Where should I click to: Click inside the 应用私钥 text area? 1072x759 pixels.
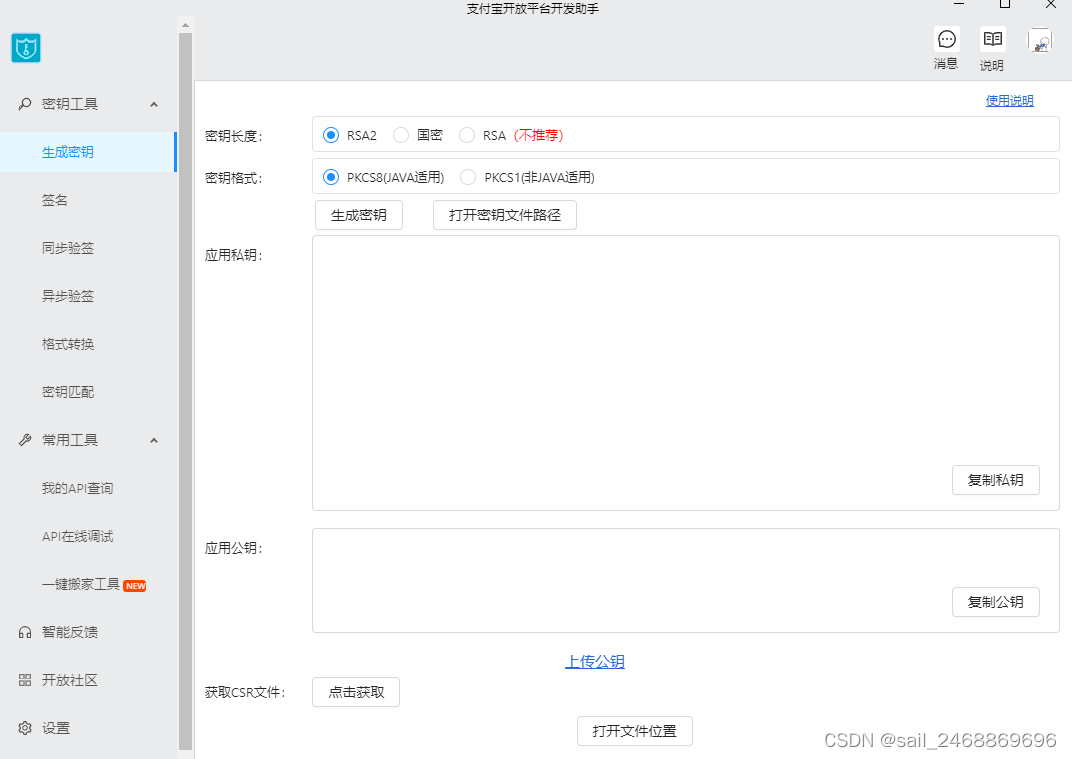click(686, 373)
